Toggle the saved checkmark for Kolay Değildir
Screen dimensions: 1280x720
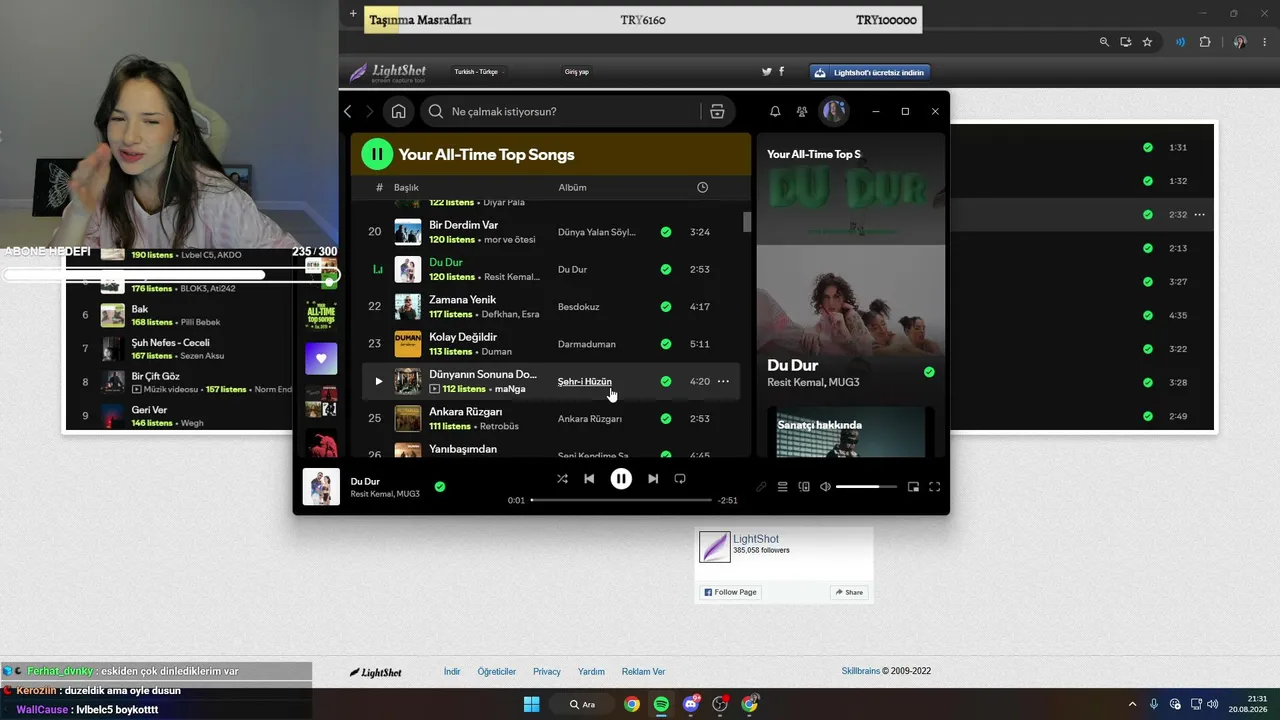(666, 344)
